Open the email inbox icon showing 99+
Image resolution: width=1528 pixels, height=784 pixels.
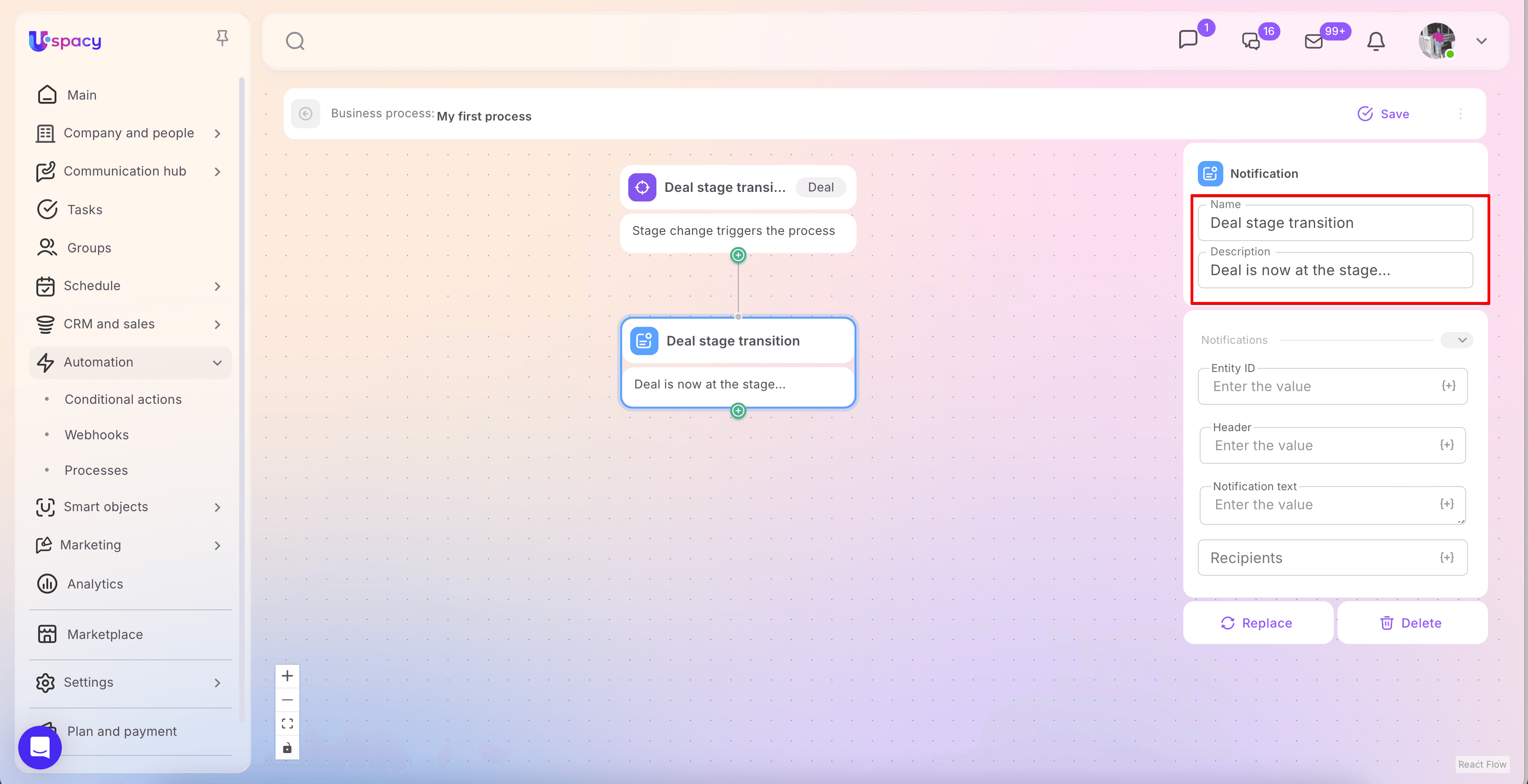(x=1314, y=41)
